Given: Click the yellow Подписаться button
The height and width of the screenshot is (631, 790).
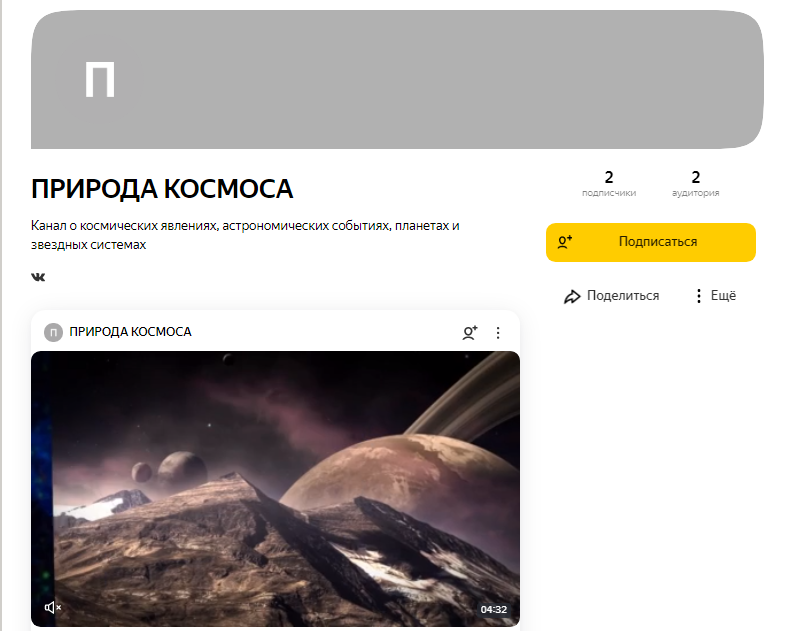Looking at the screenshot, I should pyautogui.click(x=650, y=242).
